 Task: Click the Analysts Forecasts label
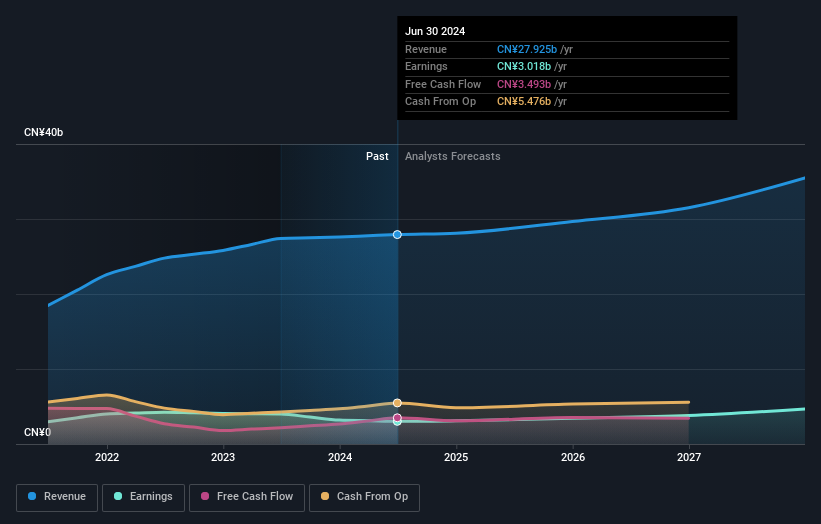click(x=452, y=157)
